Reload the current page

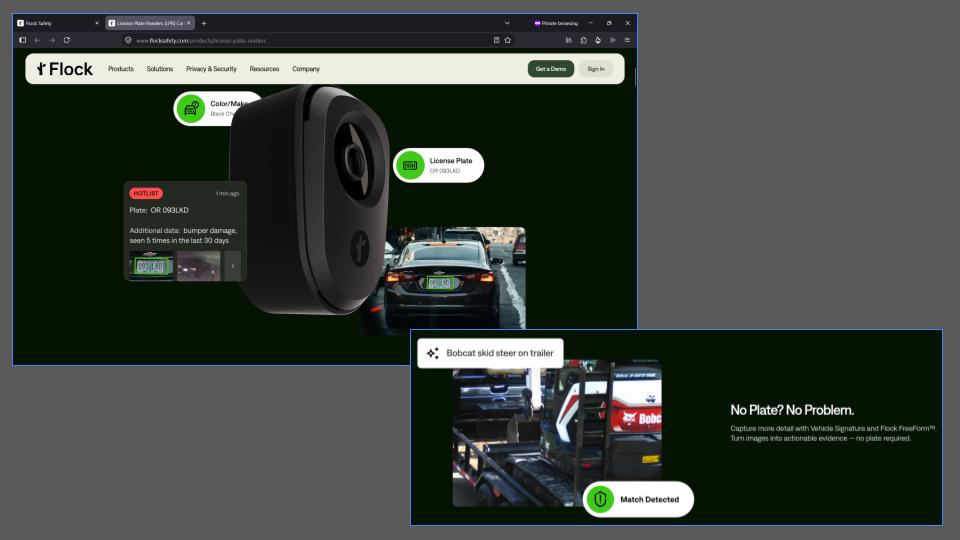(x=67, y=40)
